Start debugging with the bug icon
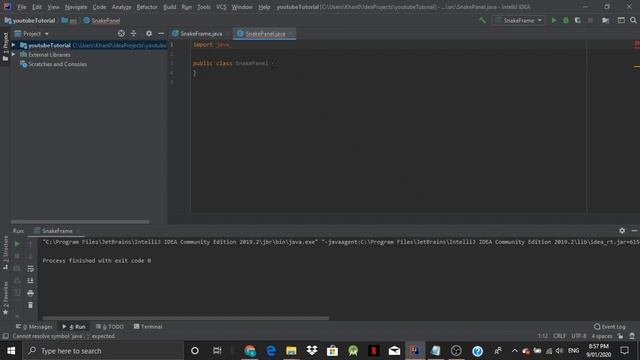Image resolution: width=640 pixels, height=360 pixels. point(566,20)
